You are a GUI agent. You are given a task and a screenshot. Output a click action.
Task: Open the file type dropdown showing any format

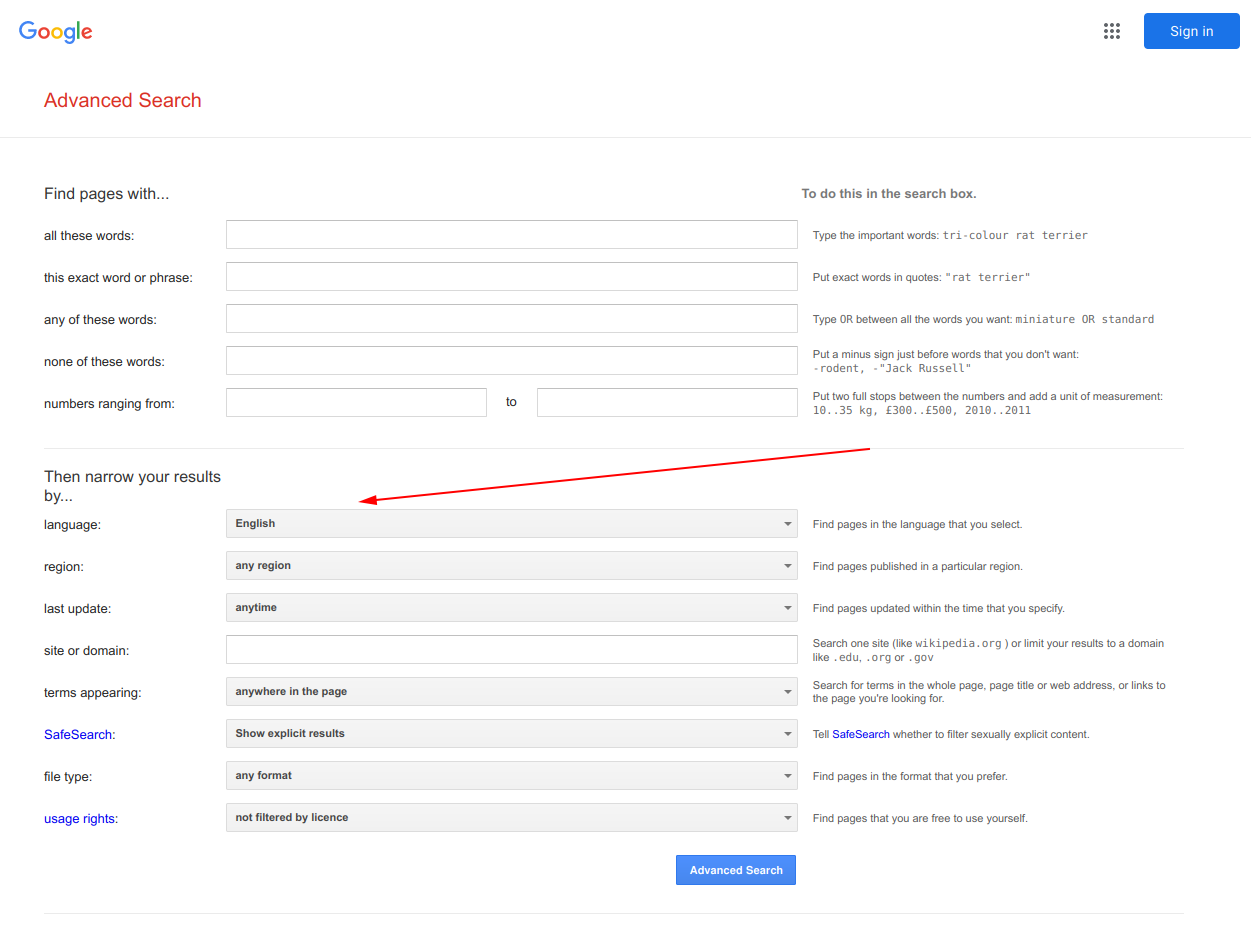coord(512,776)
